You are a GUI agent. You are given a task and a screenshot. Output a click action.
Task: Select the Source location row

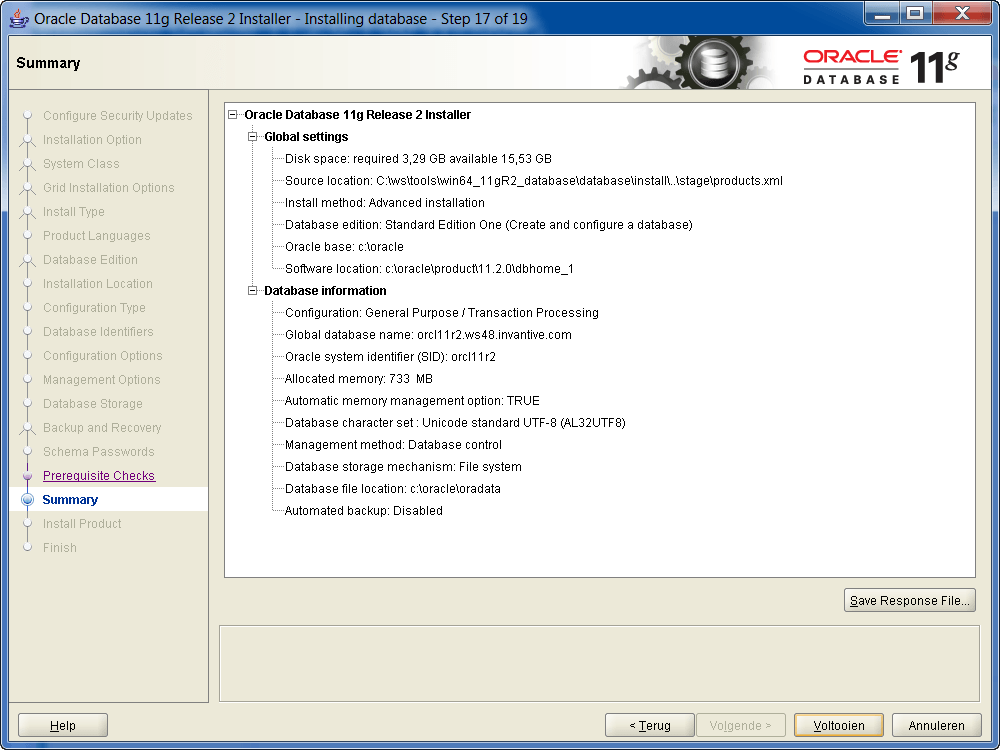click(x=533, y=180)
